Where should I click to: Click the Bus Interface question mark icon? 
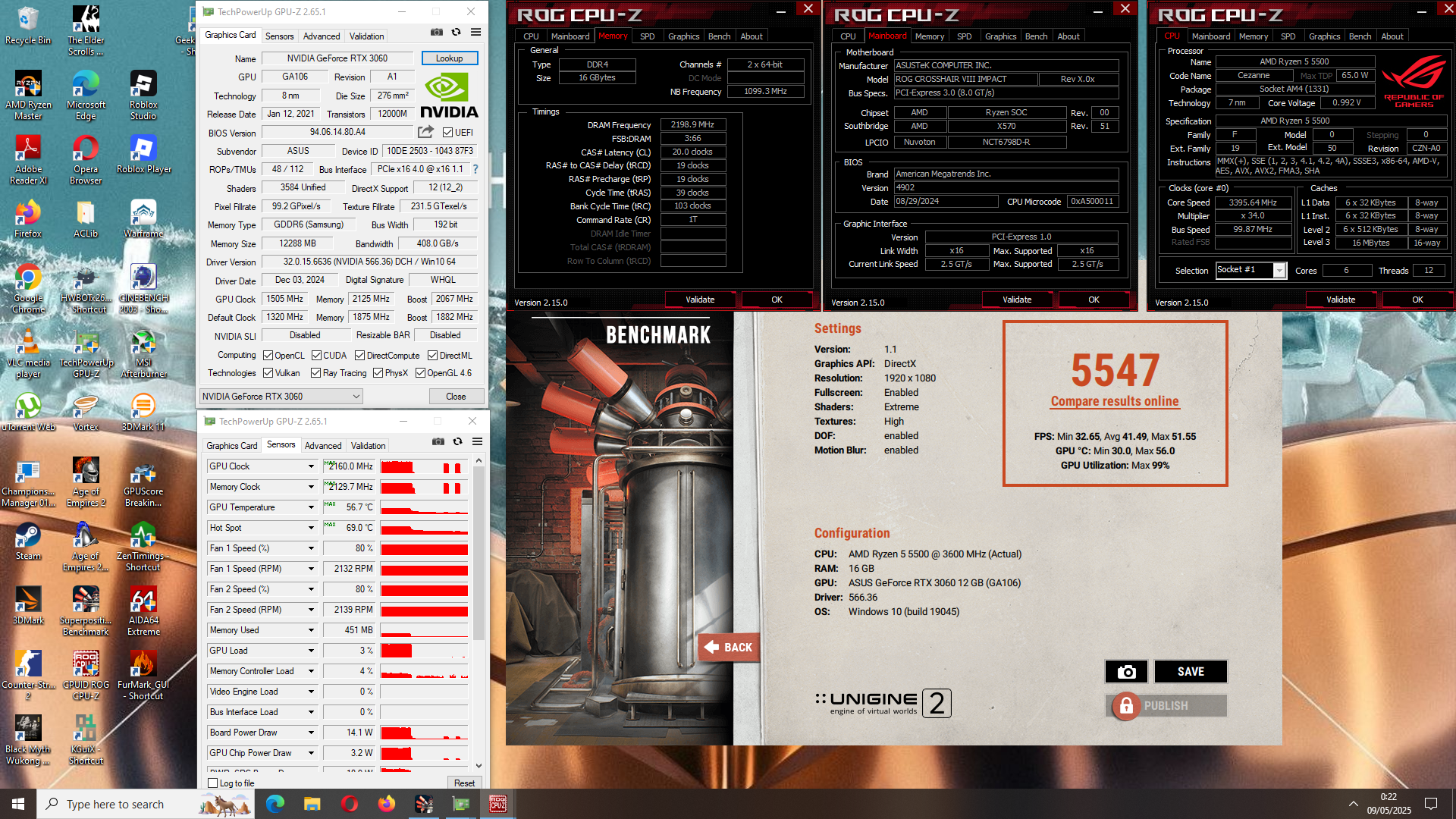[475, 169]
